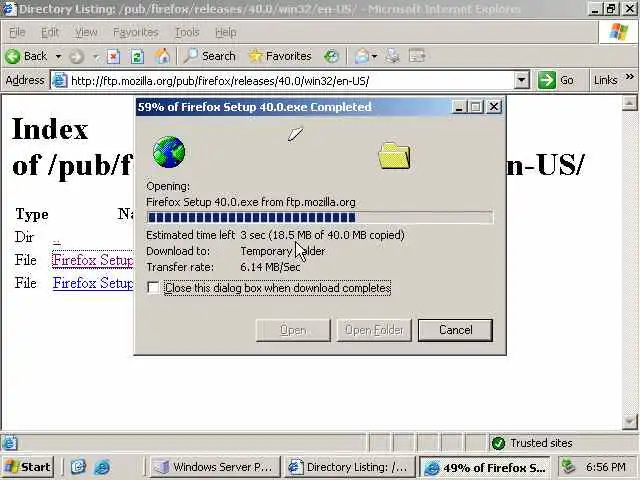Open the View menu
The image size is (640, 480).
point(86,32)
